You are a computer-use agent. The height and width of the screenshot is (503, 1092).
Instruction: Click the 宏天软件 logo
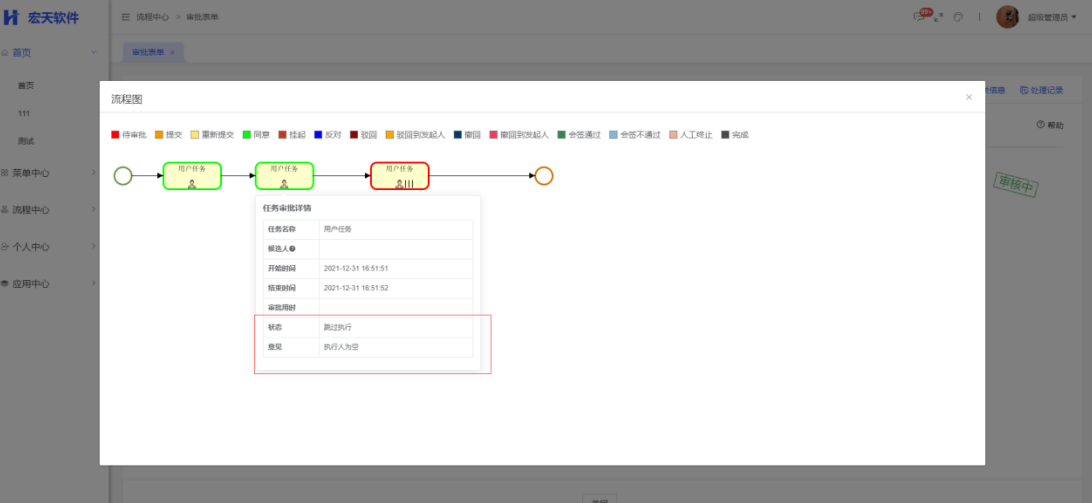[40, 17]
